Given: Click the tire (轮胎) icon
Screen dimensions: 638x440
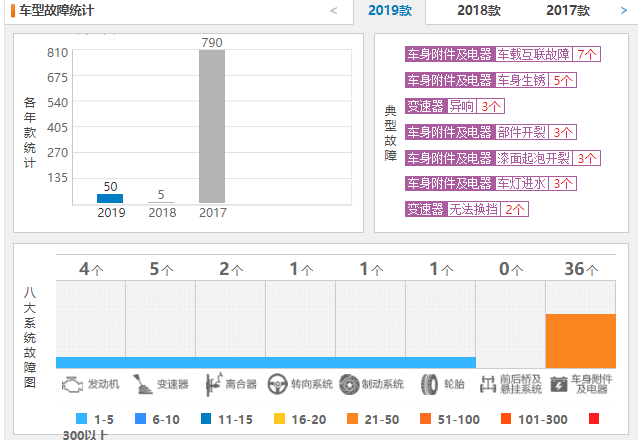Looking at the screenshot, I should tap(429, 384).
